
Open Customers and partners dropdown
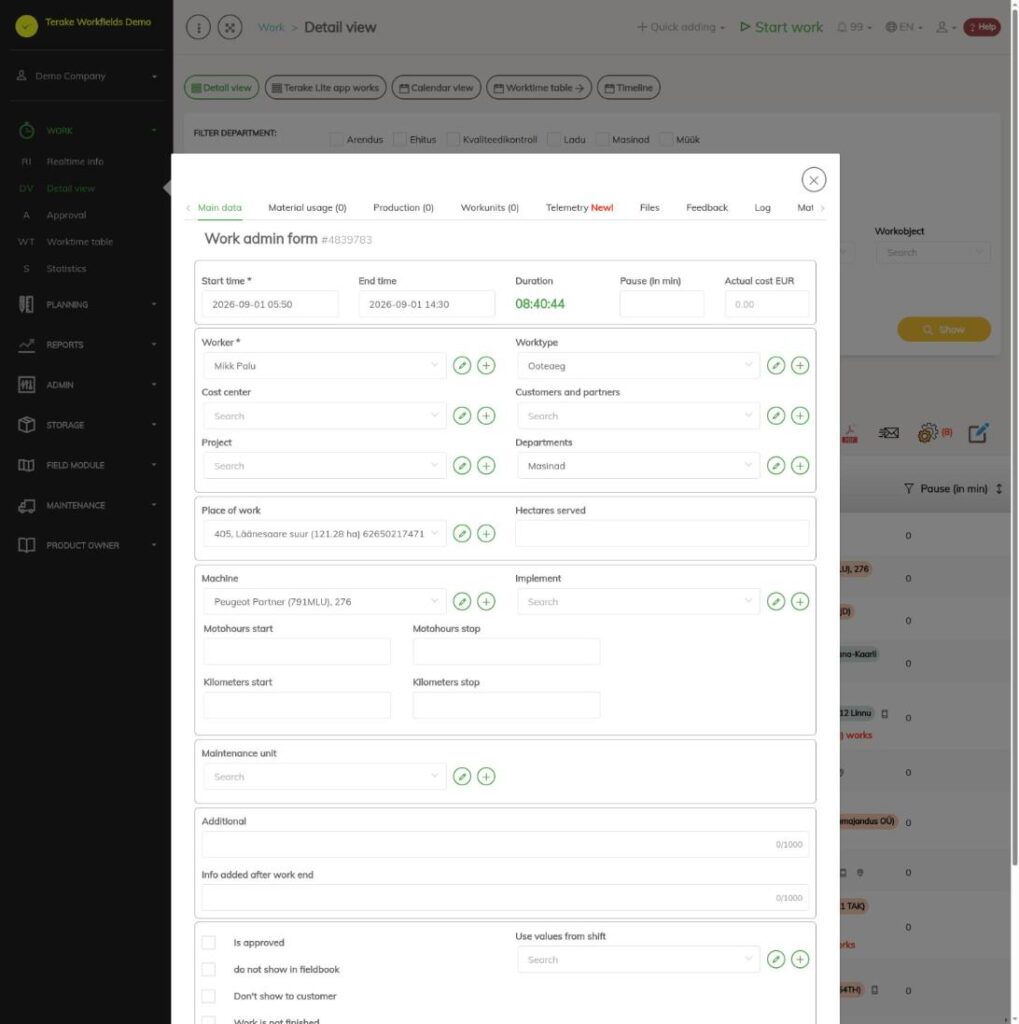(638, 416)
